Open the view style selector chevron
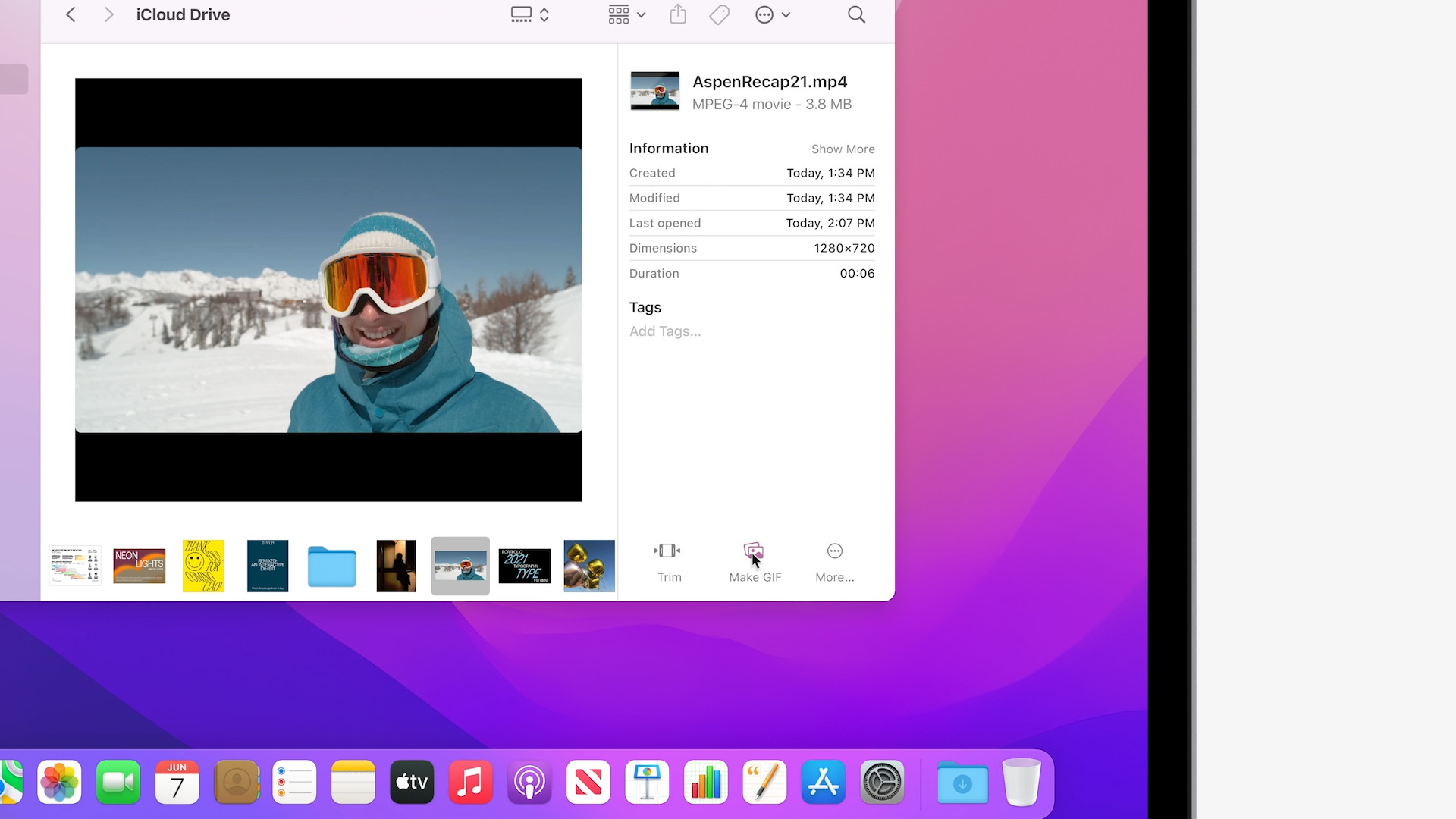 (543, 14)
